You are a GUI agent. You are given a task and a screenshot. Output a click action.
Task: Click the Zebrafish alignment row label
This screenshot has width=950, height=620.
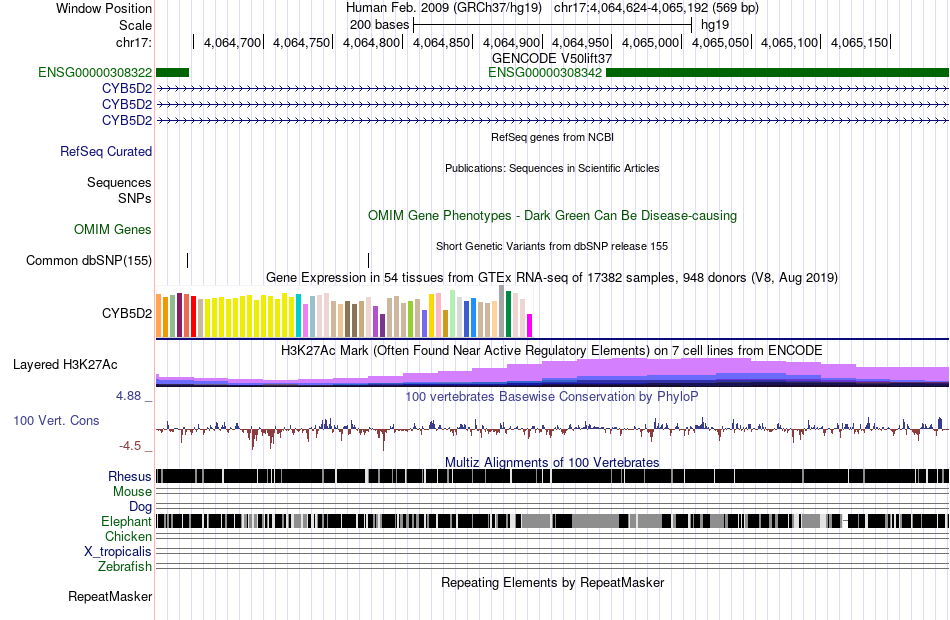point(125,566)
